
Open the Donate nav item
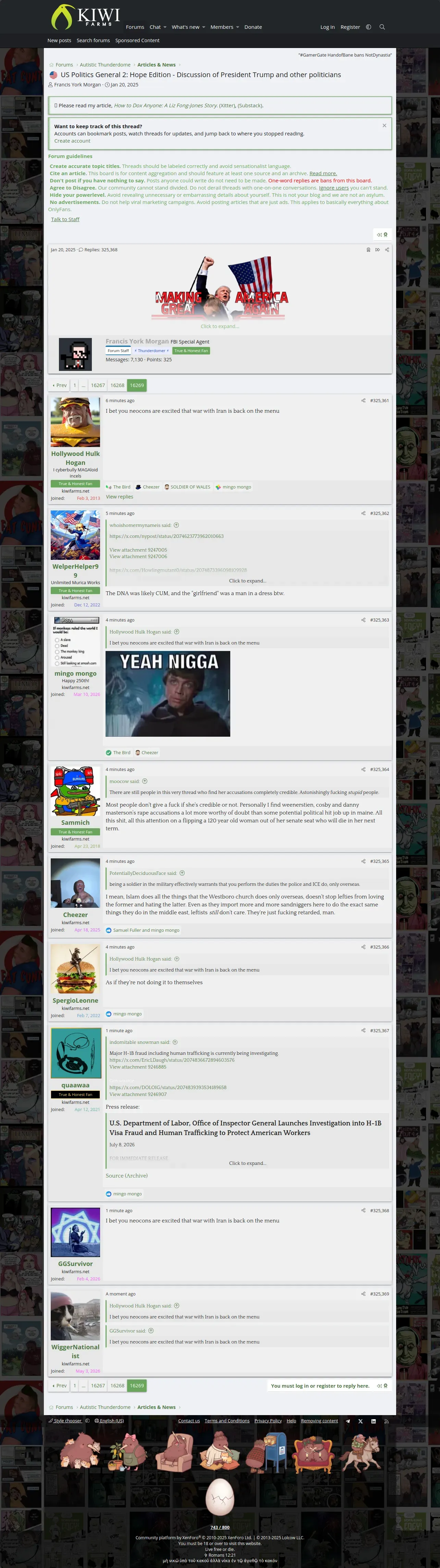pos(253,27)
